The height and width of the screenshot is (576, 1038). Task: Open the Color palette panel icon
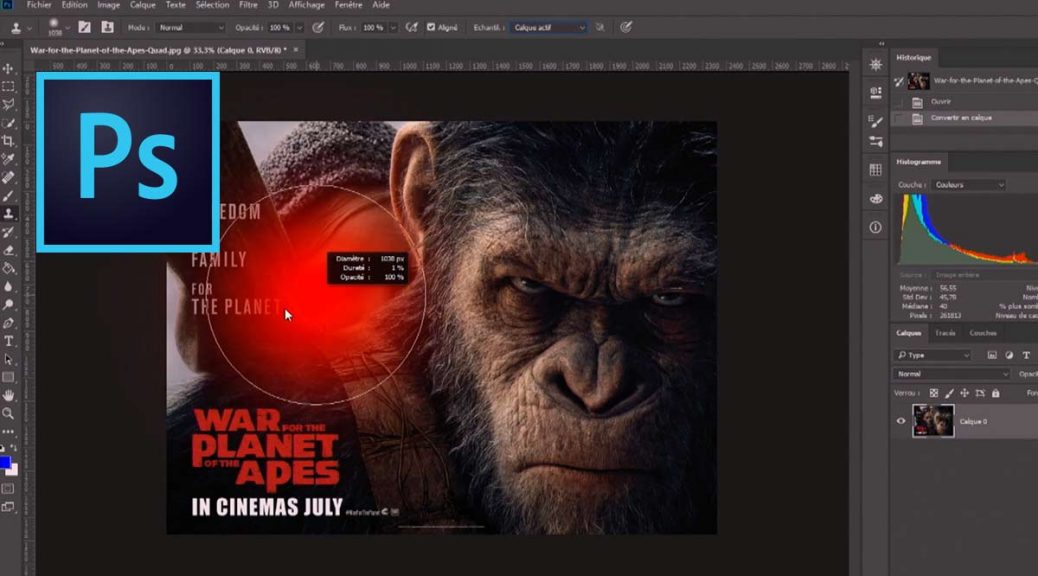coord(875,198)
